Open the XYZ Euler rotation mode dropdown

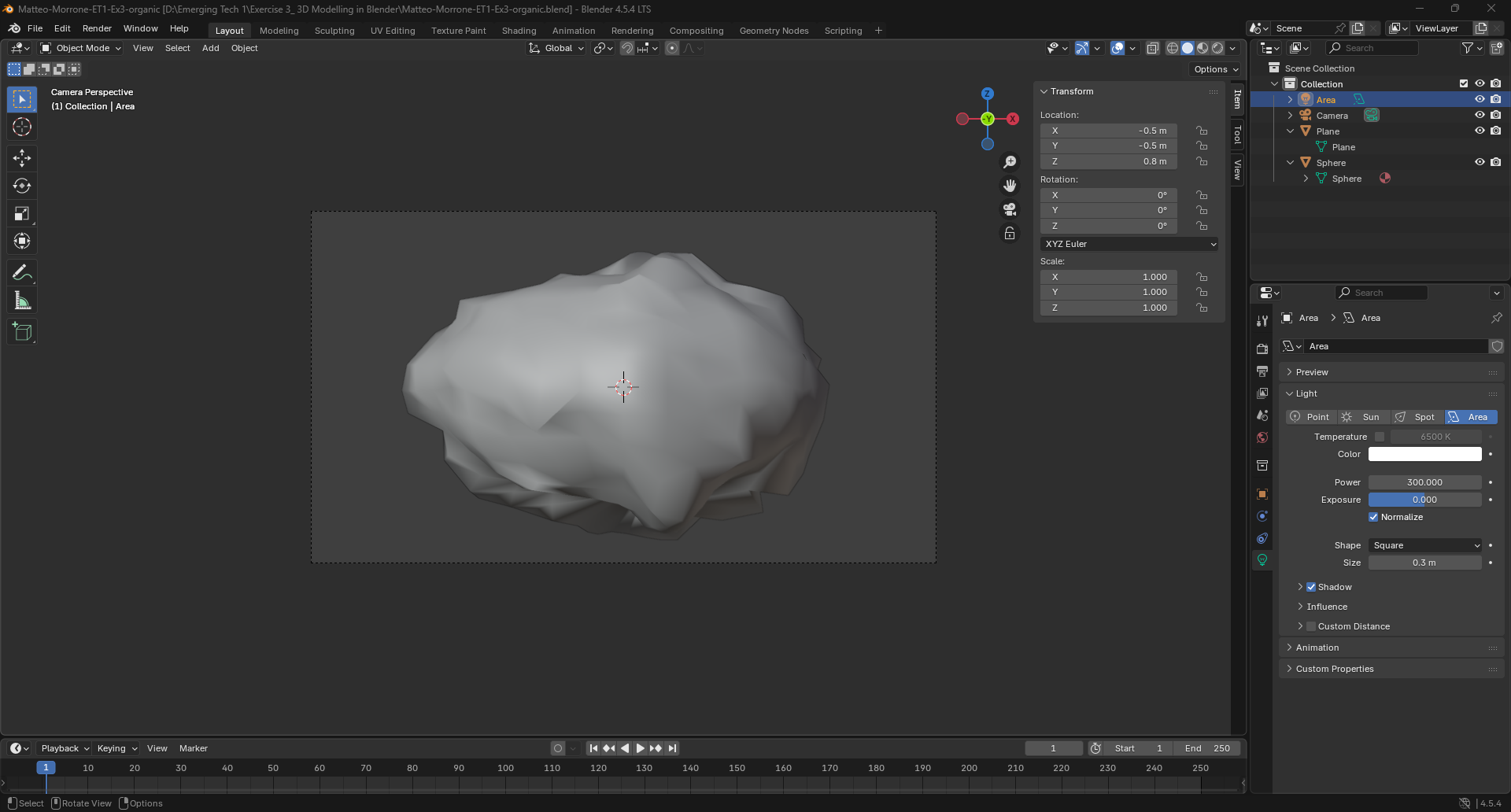coord(1129,244)
